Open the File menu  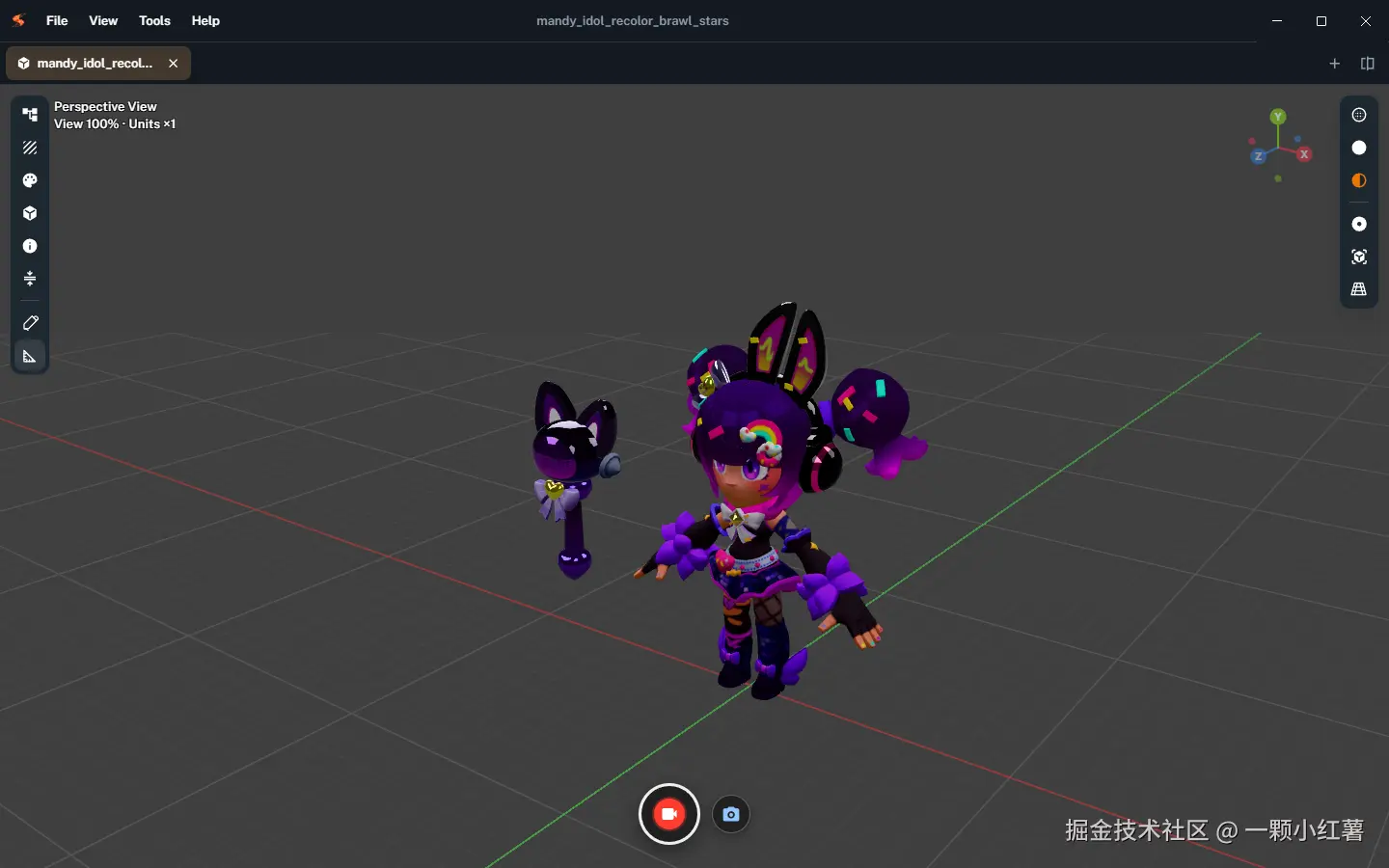click(x=57, y=20)
